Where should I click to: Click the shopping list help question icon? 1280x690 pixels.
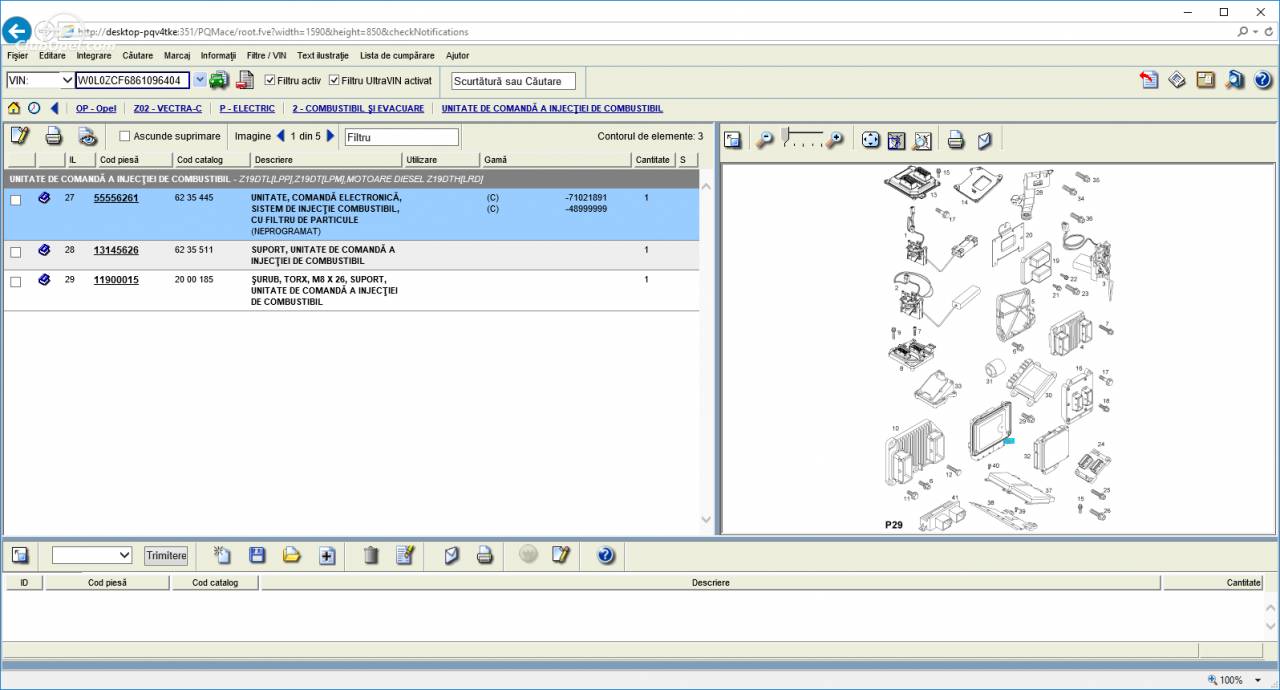[605, 555]
